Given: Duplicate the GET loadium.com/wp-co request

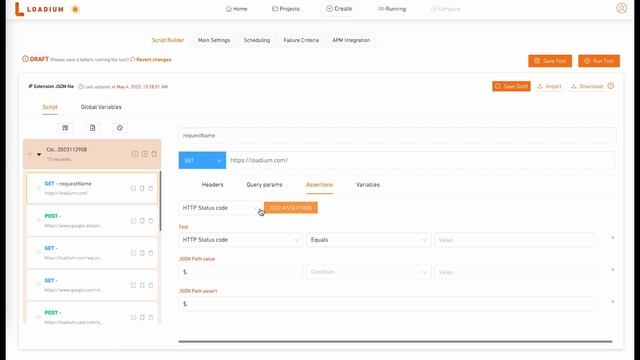Looking at the screenshot, I should coord(142,253).
